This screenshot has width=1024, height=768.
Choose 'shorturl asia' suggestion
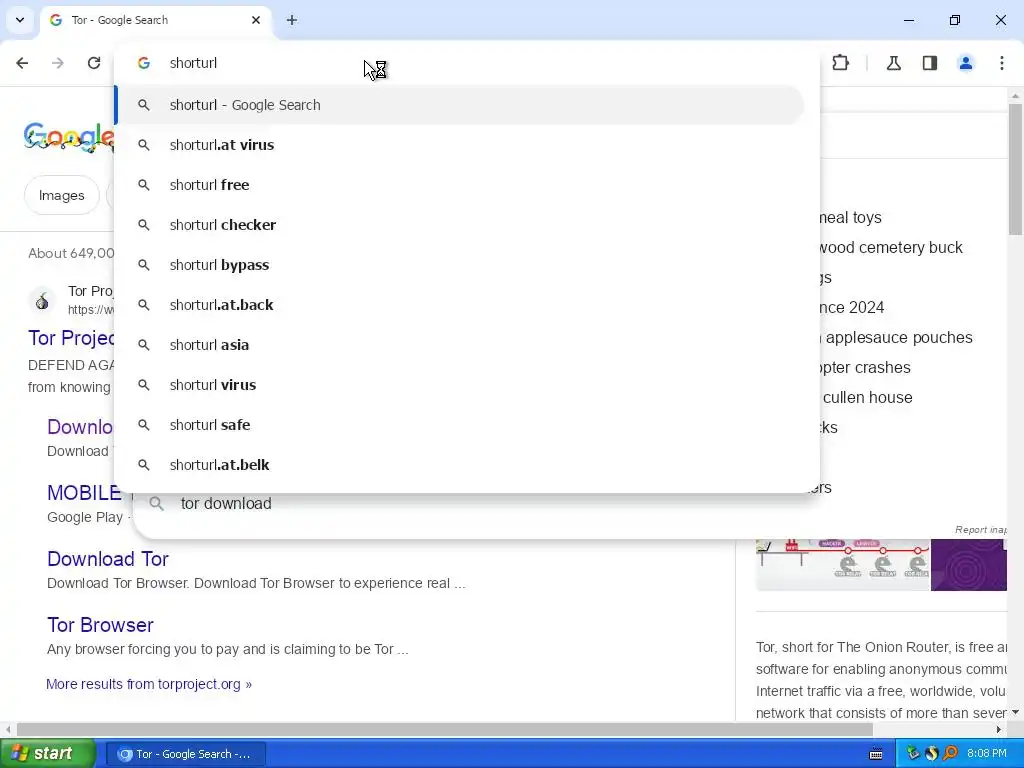(x=460, y=345)
